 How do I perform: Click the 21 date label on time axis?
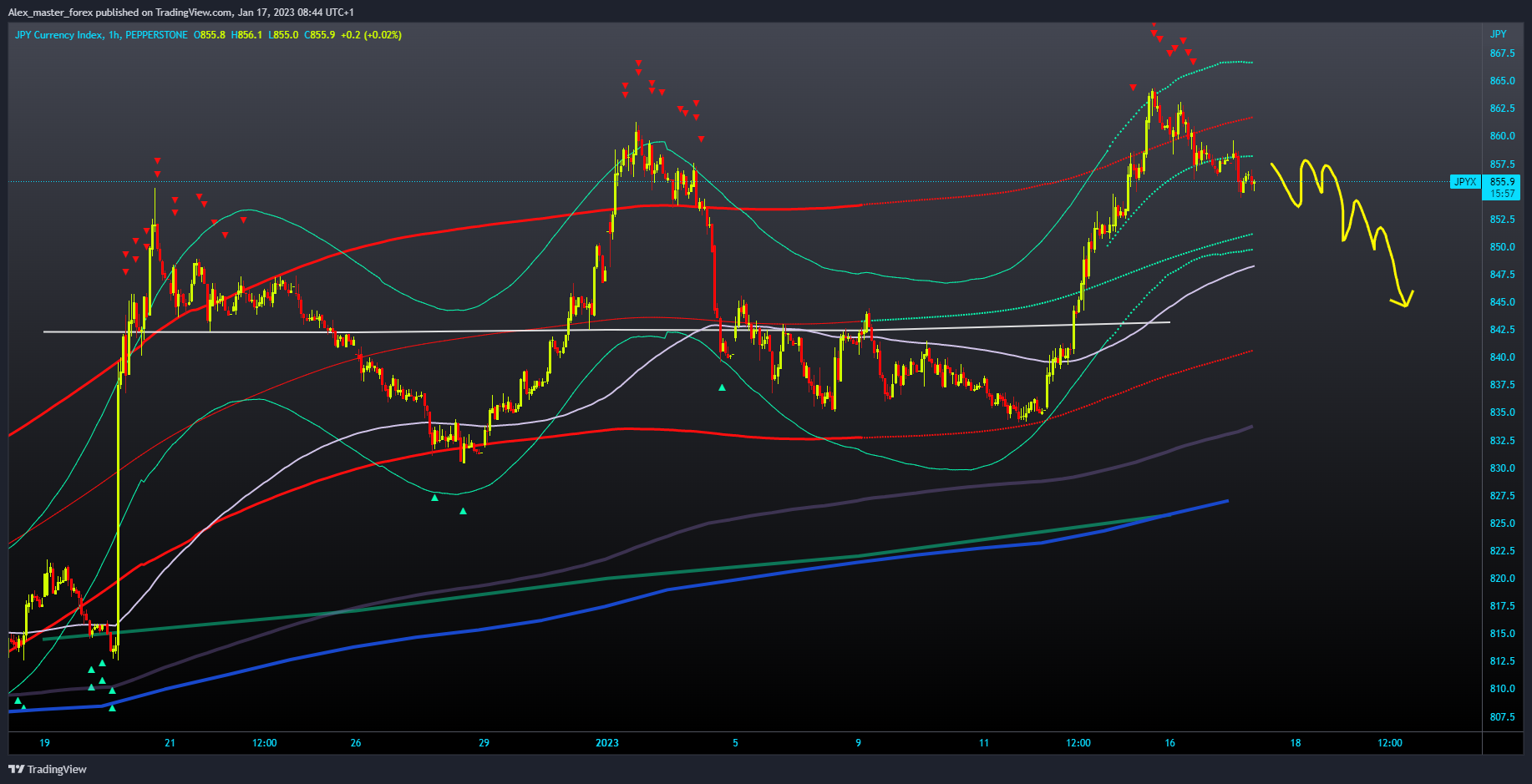(x=170, y=743)
